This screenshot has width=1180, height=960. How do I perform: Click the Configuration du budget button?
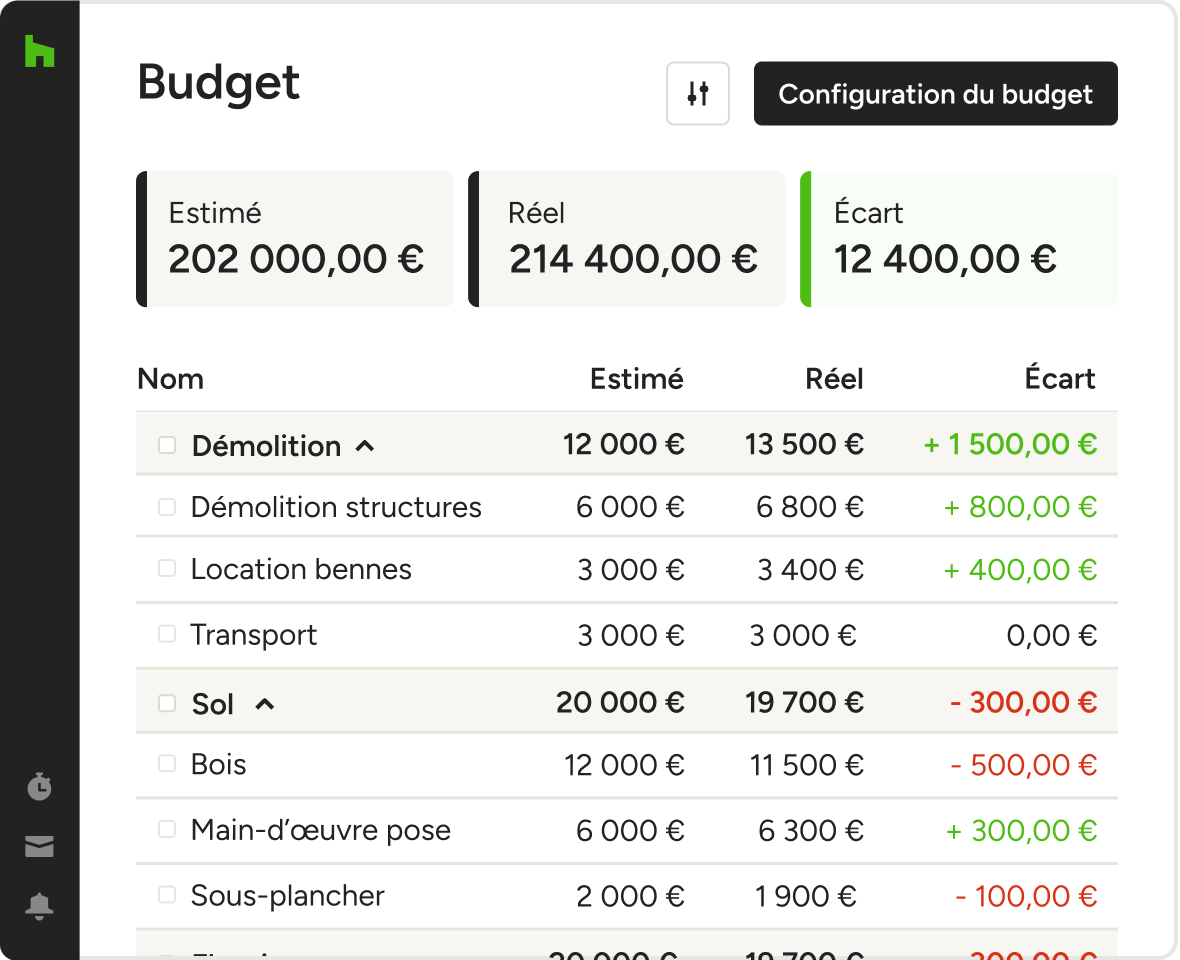(935, 94)
